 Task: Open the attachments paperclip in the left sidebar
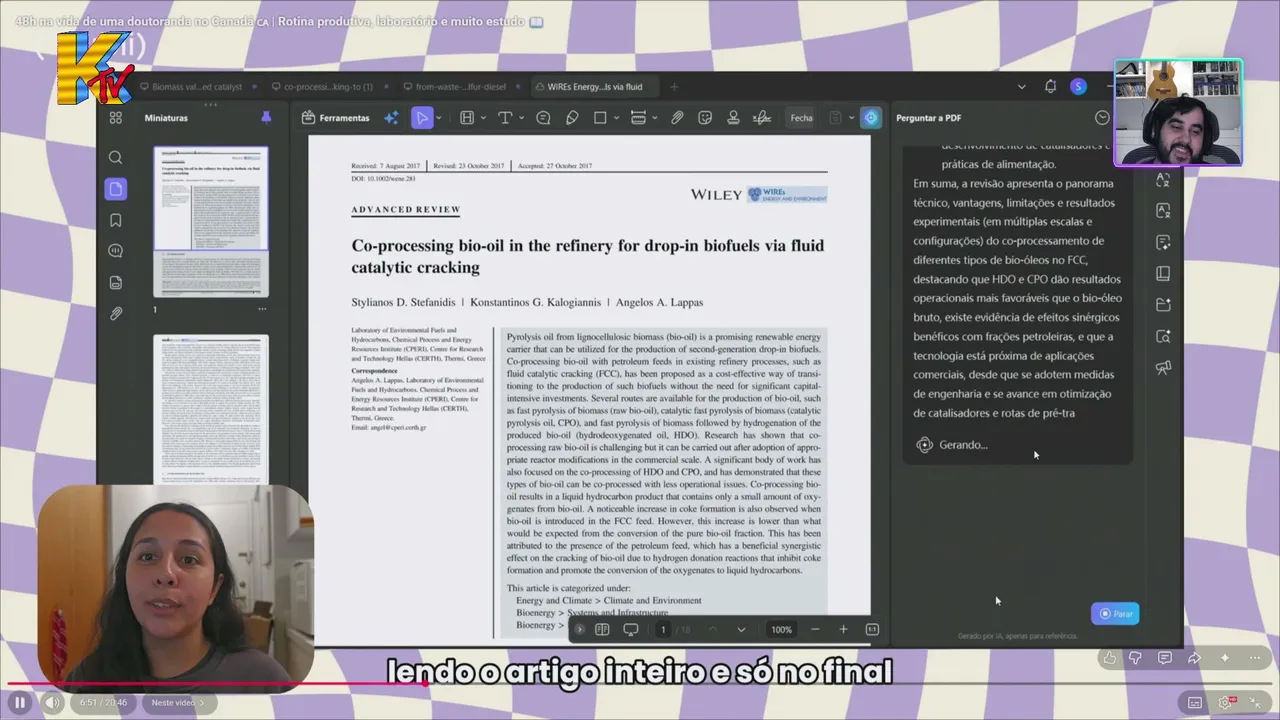[x=116, y=314]
